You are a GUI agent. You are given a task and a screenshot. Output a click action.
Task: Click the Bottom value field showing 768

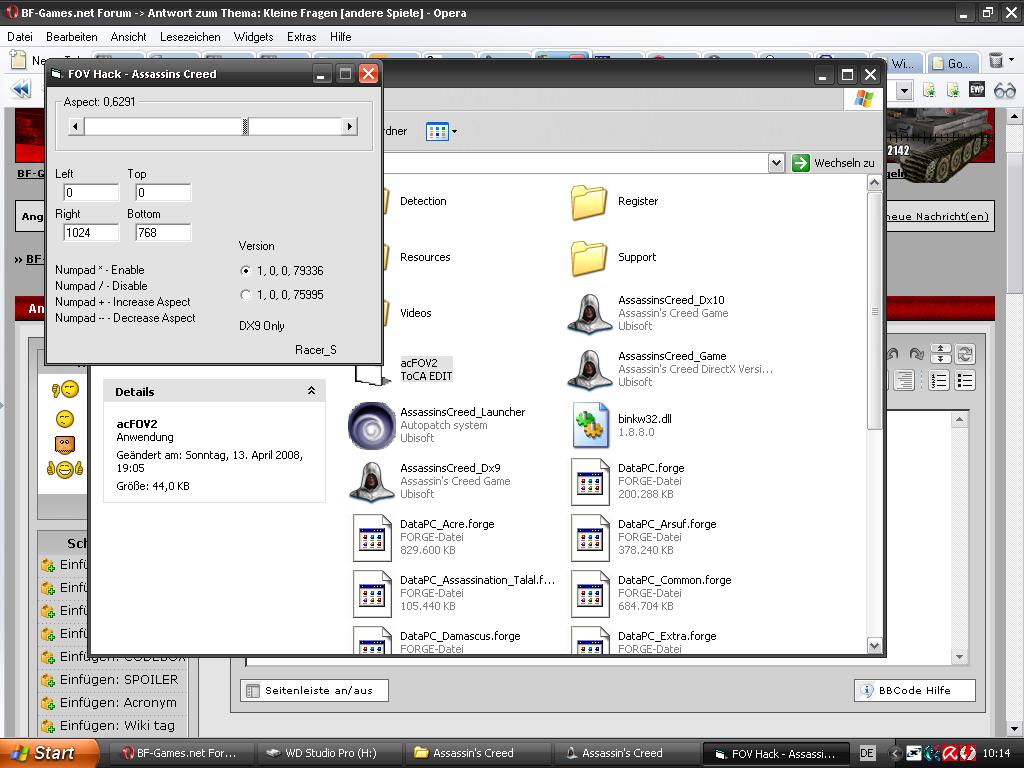coord(163,232)
